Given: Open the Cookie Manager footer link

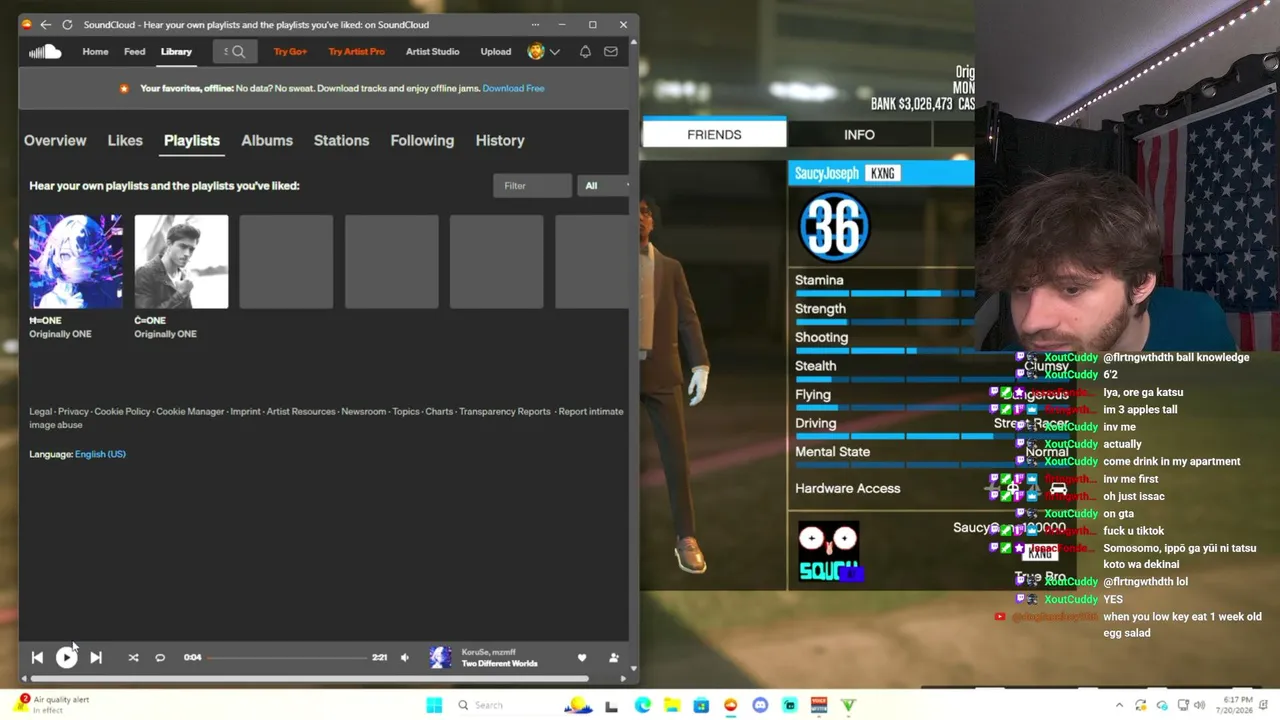Looking at the screenshot, I should click(x=190, y=412).
